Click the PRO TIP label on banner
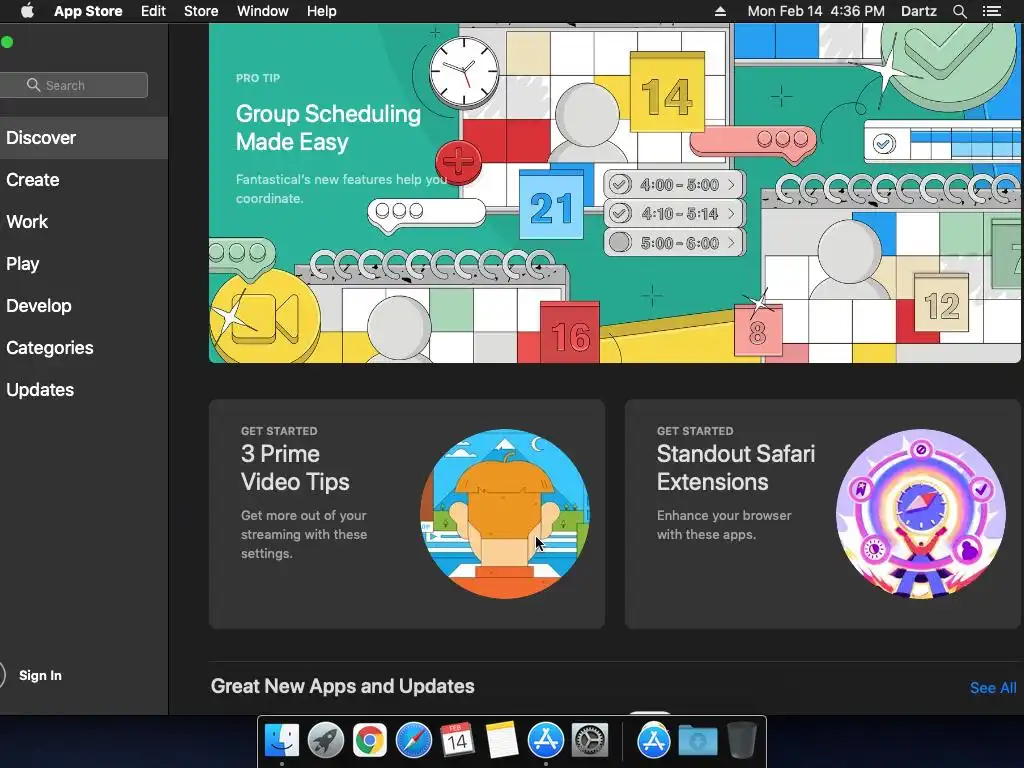Viewport: 1024px width, 768px height. 258,78
